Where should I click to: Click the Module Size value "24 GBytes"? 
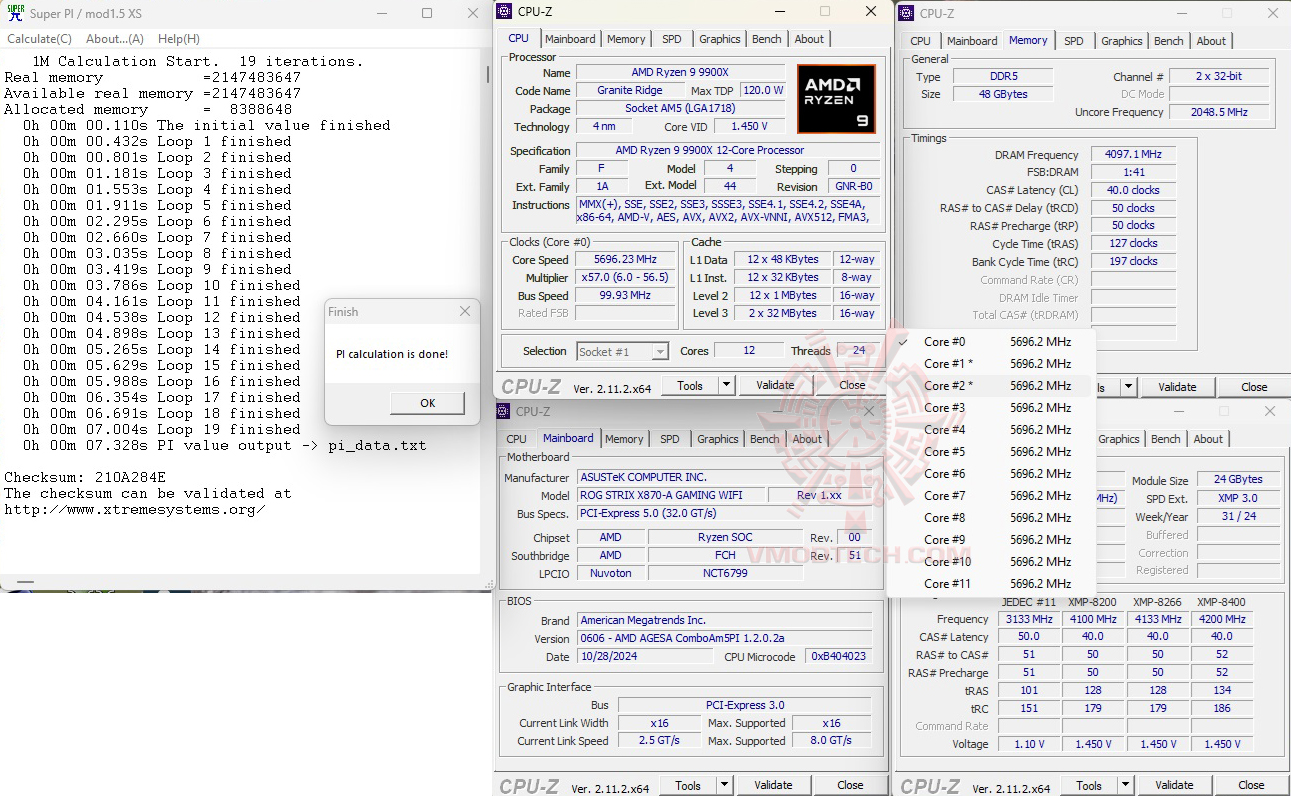[1238, 480]
